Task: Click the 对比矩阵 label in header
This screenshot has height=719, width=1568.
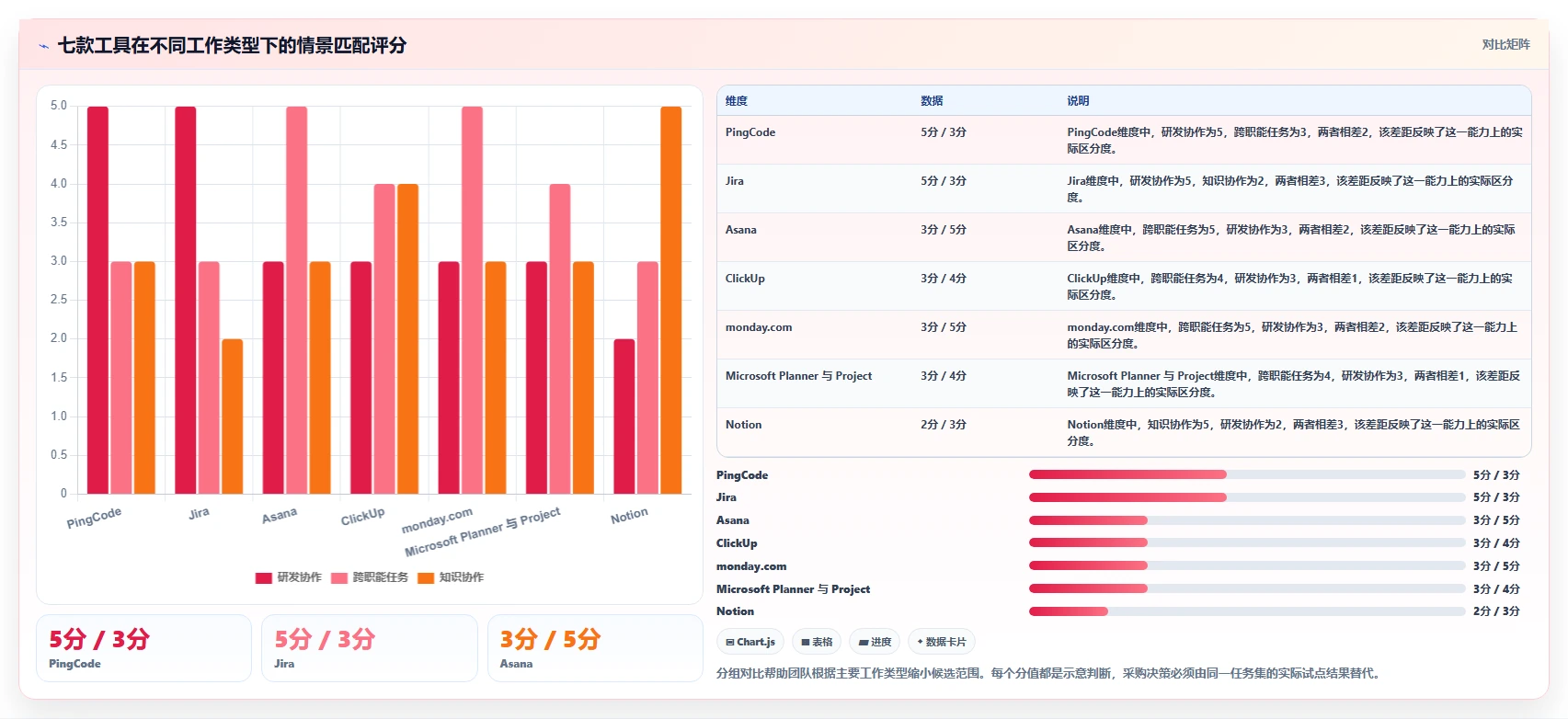Action: pos(1505,44)
